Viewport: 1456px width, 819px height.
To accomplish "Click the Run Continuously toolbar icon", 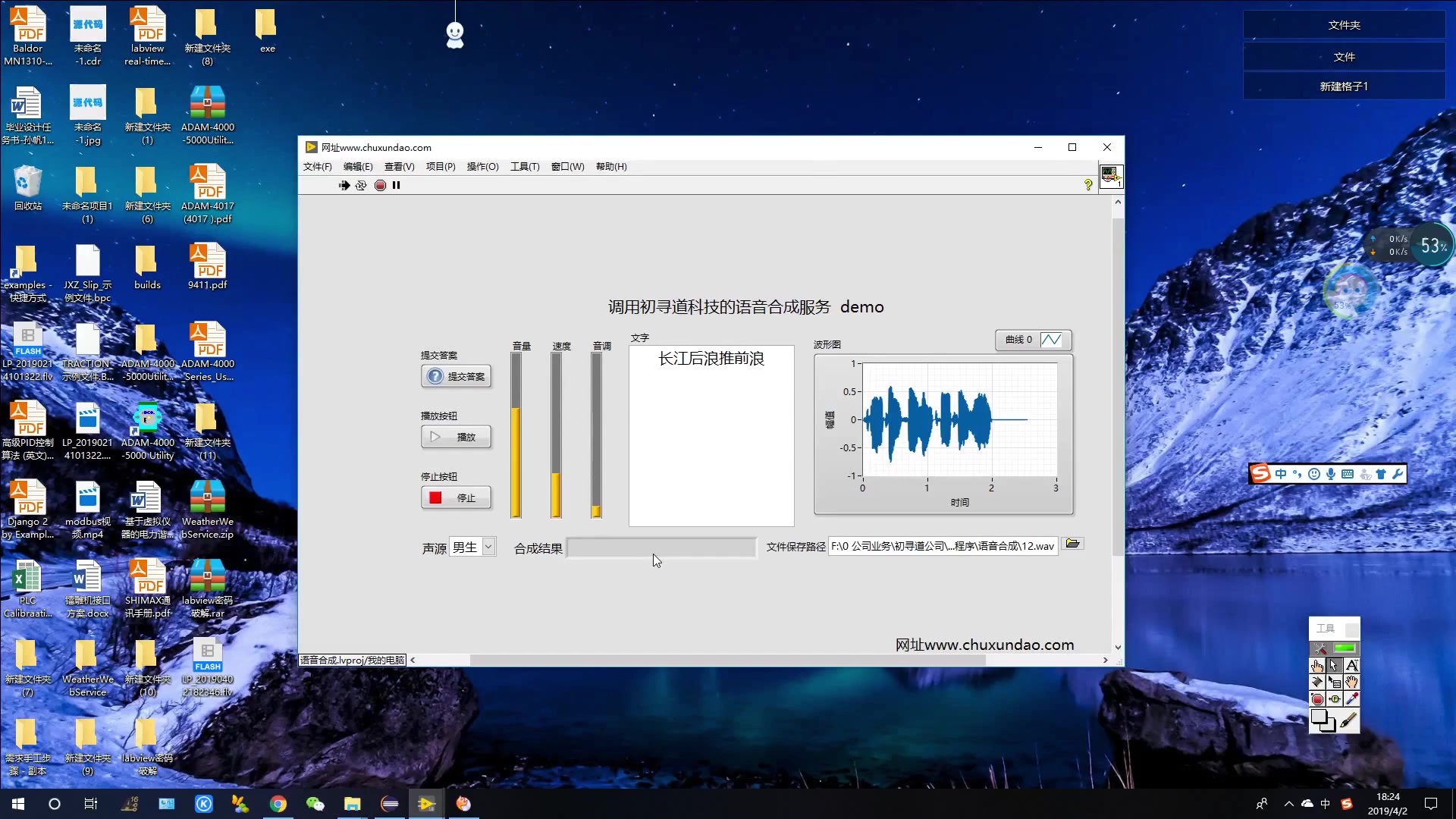I will pos(362,185).
